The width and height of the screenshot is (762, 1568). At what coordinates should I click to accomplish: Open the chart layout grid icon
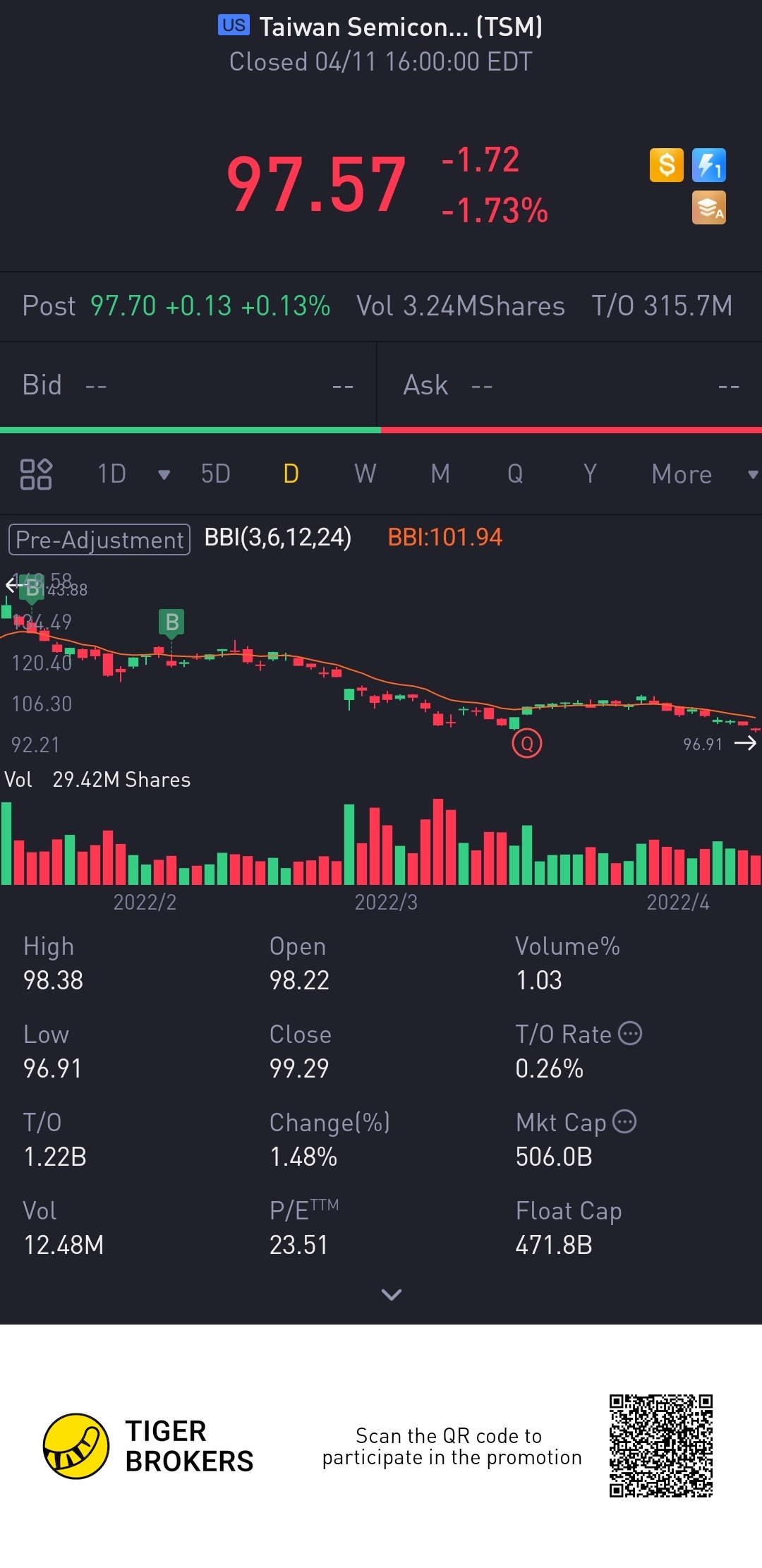click(x=36, y=474)
